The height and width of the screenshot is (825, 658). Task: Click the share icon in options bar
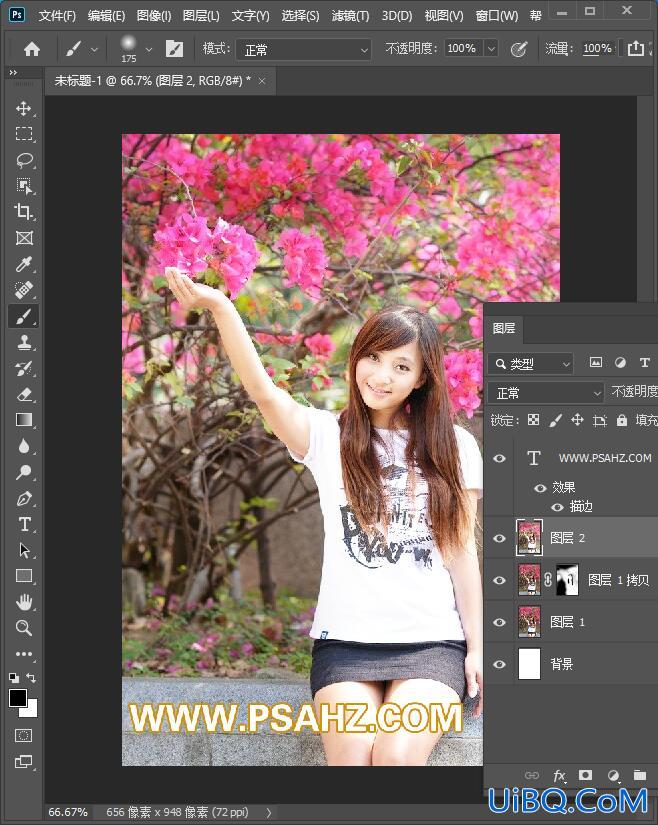(636, 49)
